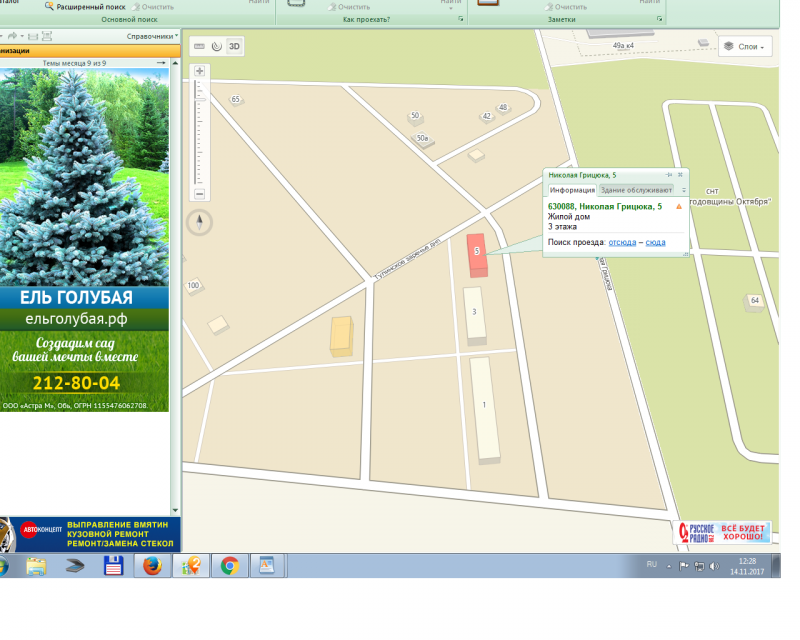Open the info card tabs overflow menu
800x640 pixels.
(x=684, y=190)
